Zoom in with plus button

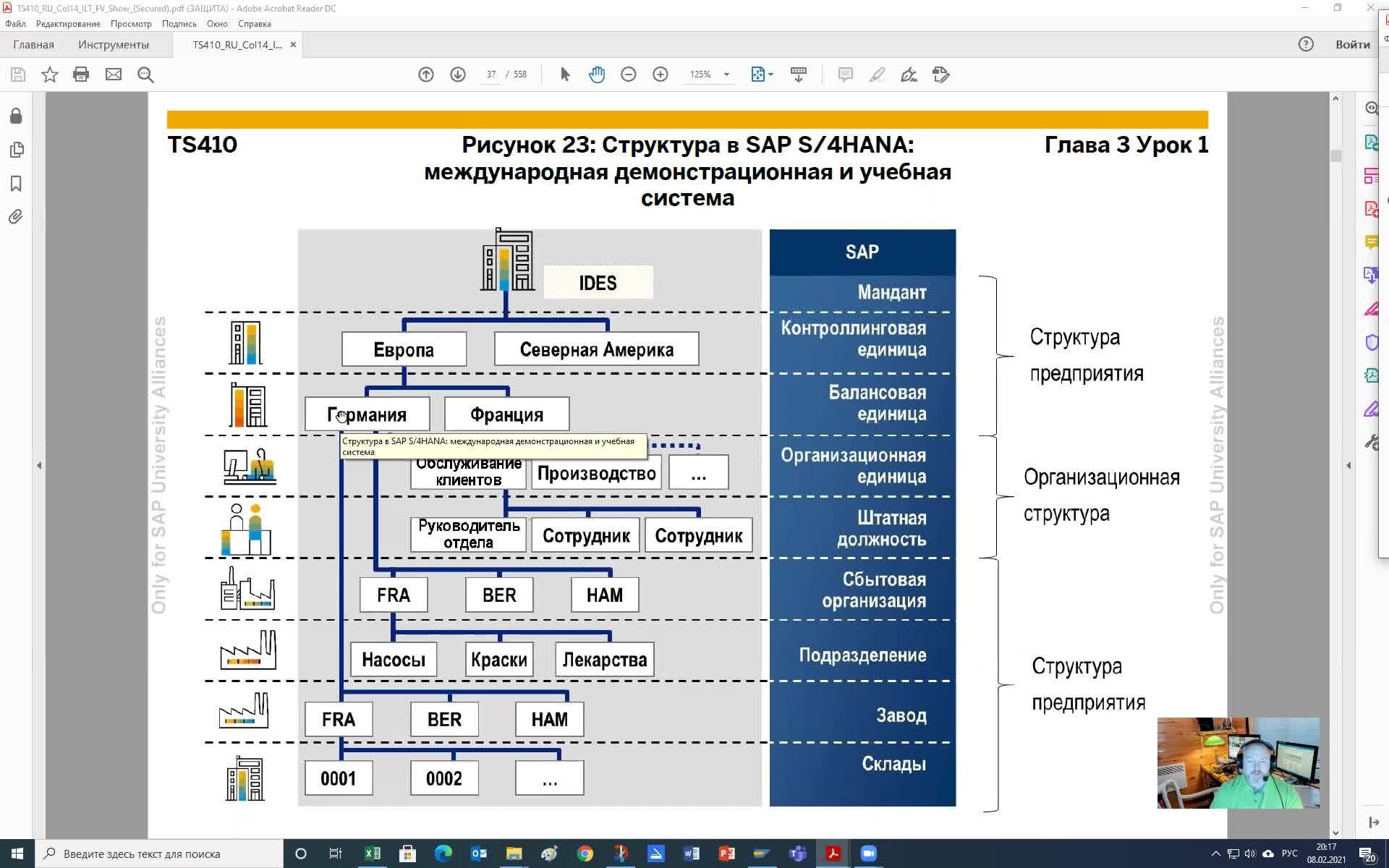[x=660, y=75]
